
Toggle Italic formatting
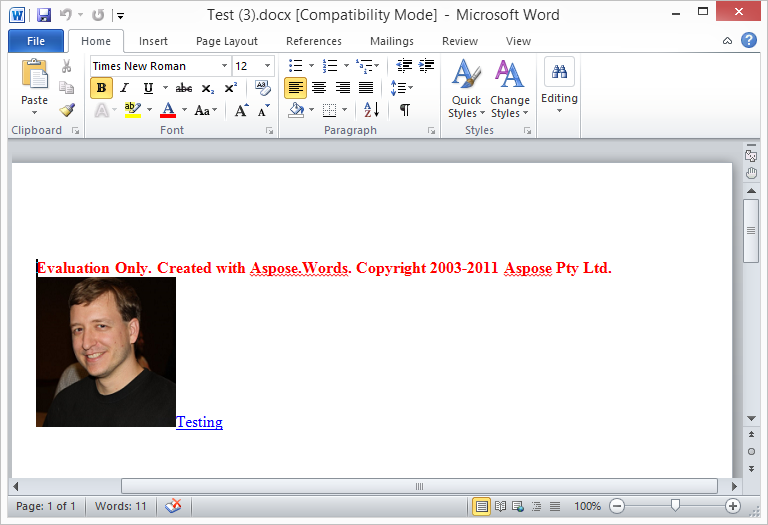[125, 88]
